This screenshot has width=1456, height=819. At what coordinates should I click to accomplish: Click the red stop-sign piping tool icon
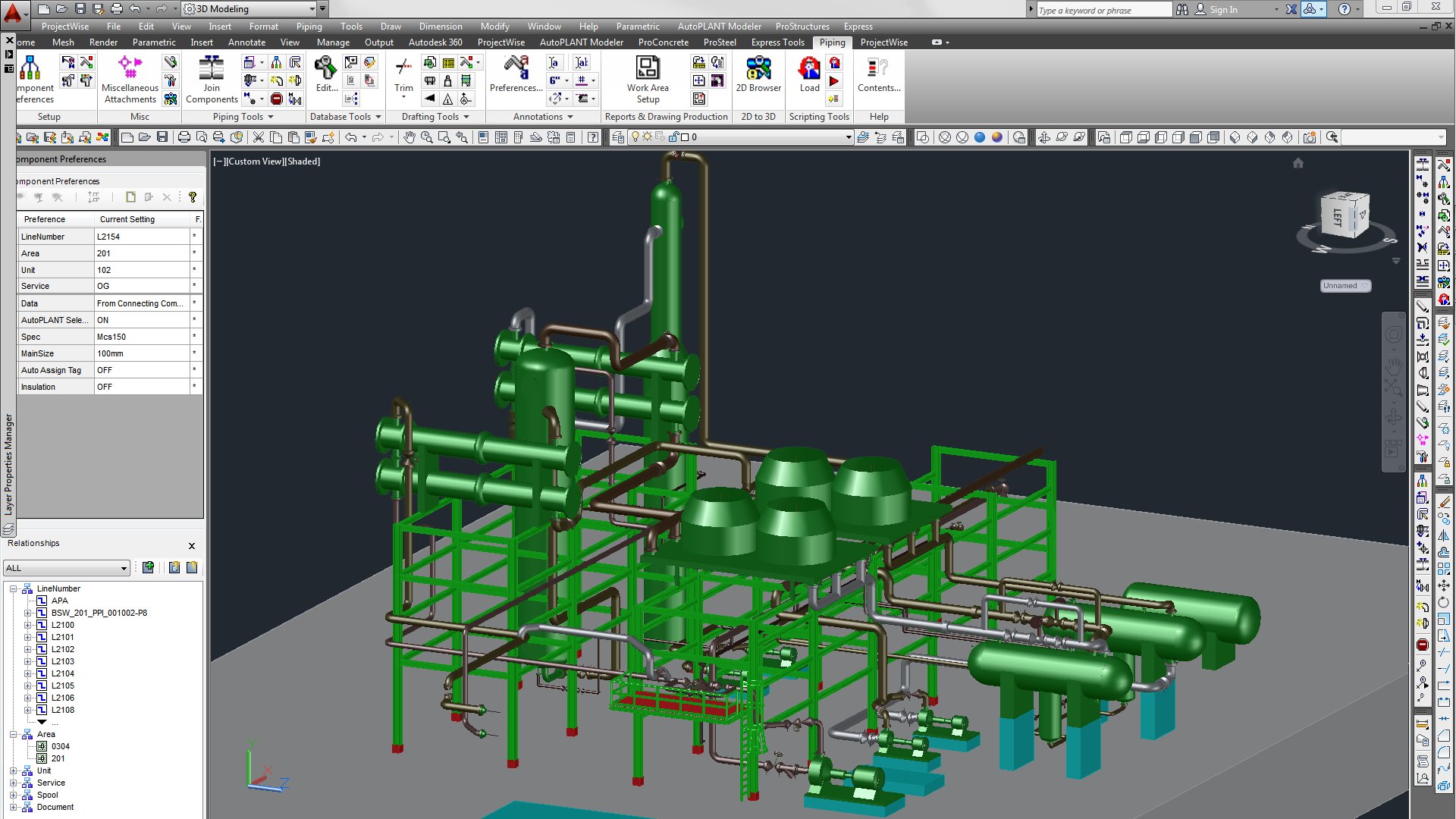point(277,99)
